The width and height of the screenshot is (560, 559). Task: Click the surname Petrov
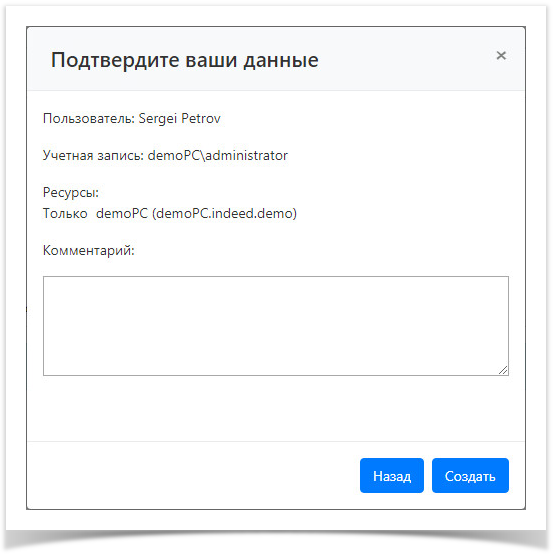tap(201, 118)
